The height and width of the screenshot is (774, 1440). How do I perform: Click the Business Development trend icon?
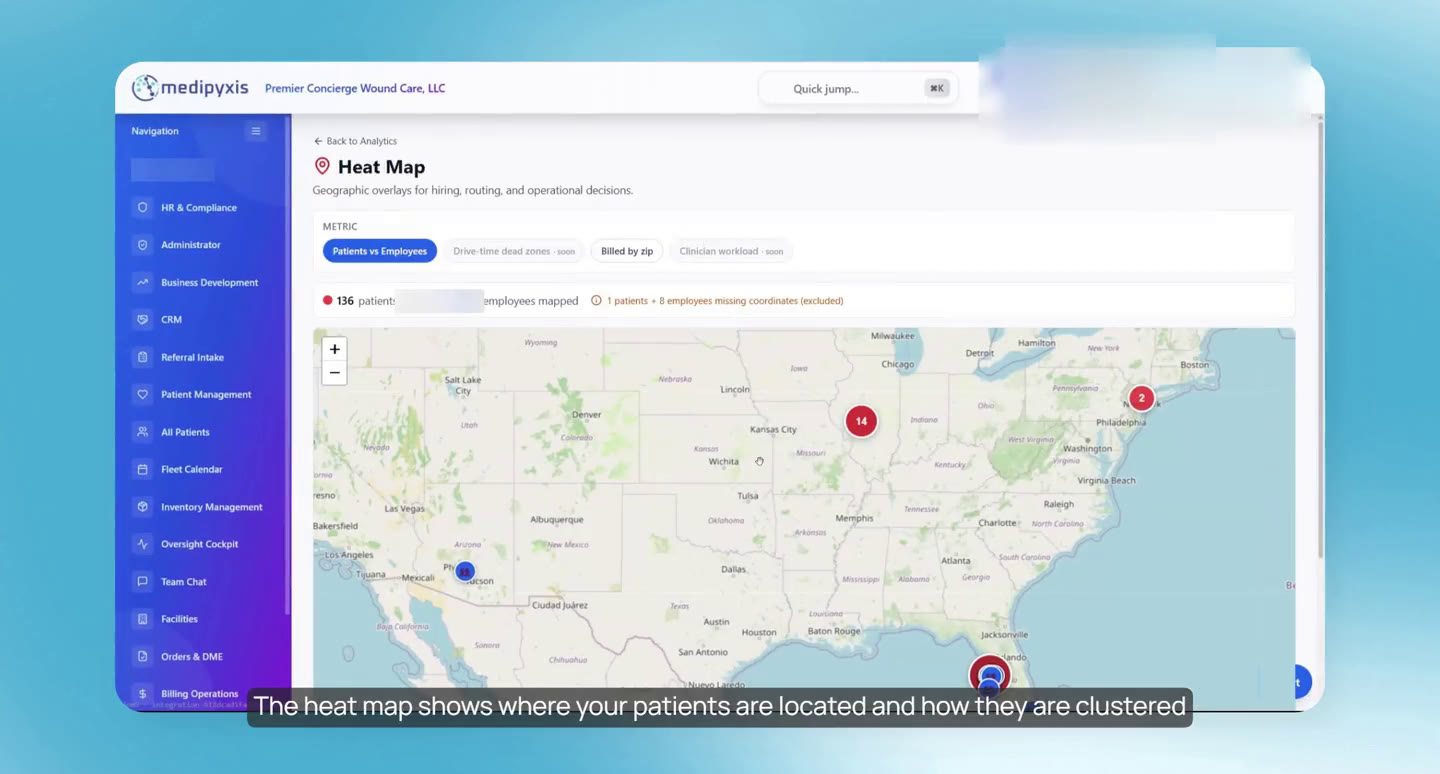coord(143,282)
